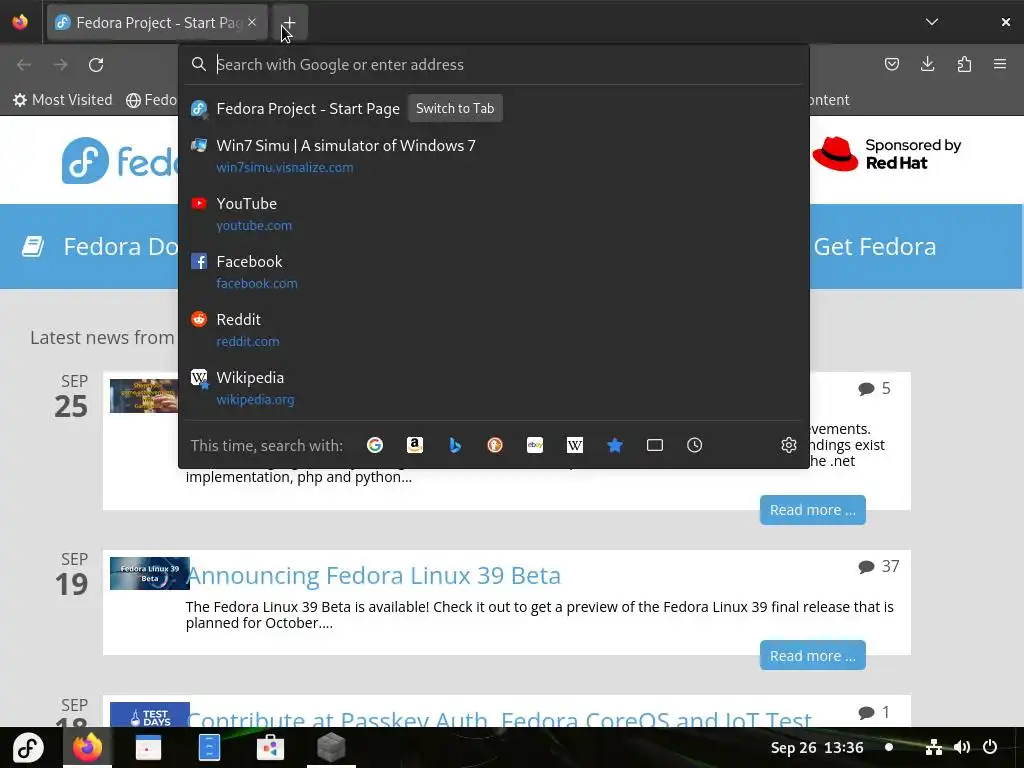Screen dimensions: 1024x768
Task: Search this time with Wikipedia icon
Action: point(575,445)
